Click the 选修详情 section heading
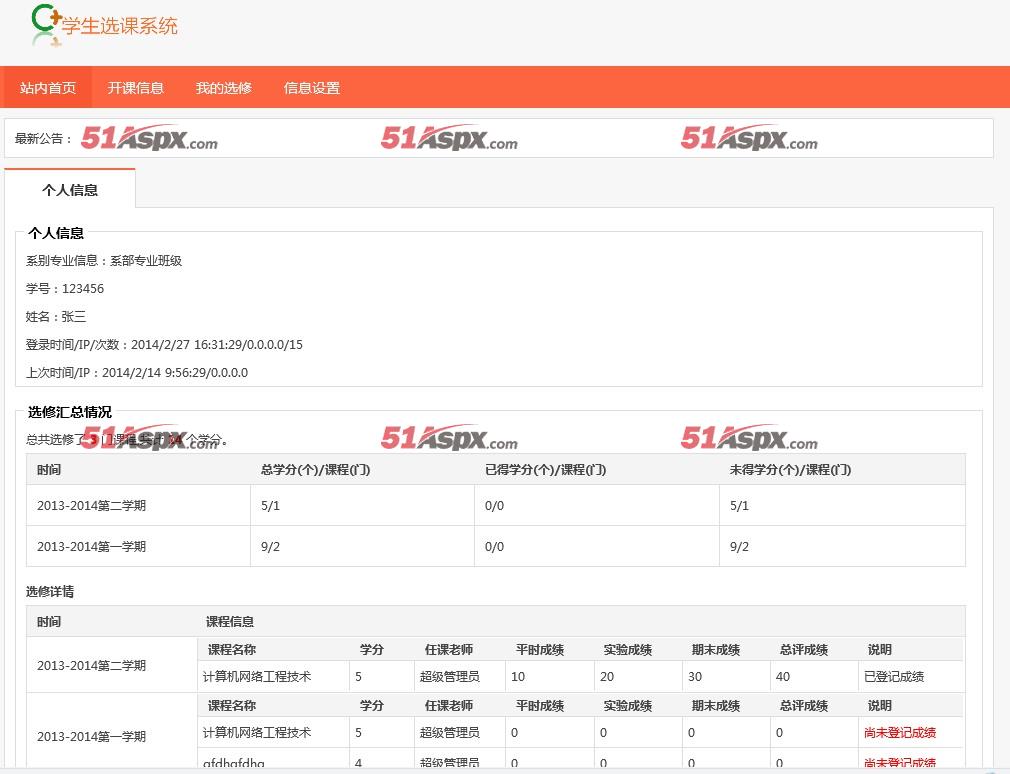Viewport: 1010px width, 774px height. point(50,592)
